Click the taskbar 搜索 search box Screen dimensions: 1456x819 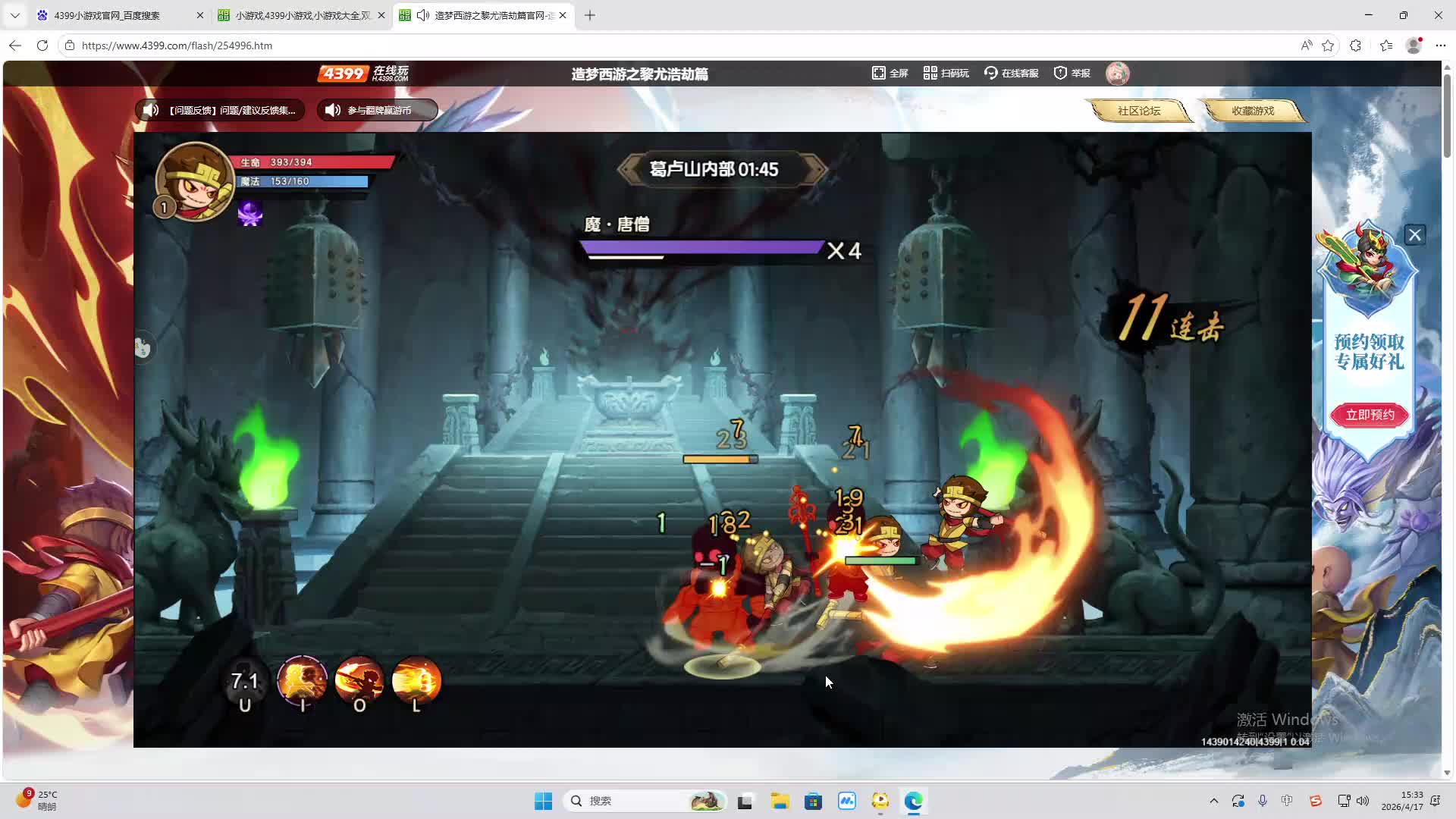click(645, 801)
